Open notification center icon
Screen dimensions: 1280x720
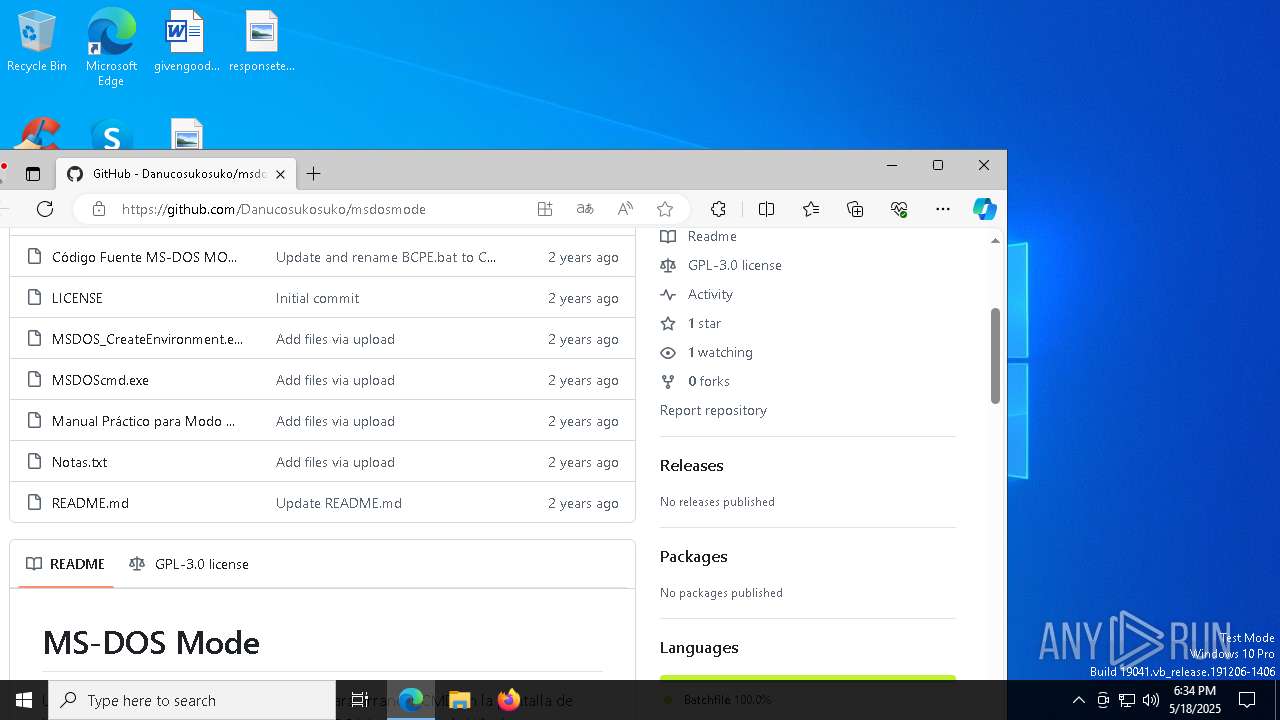click(x=1247, y=700)
